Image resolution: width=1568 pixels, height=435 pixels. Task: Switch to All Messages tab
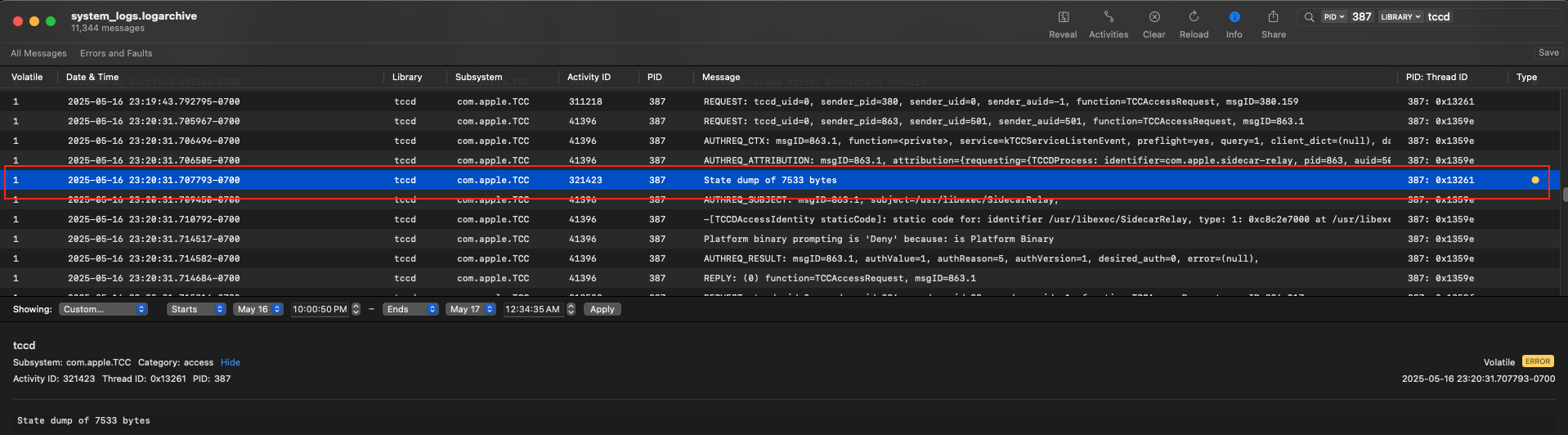coord(38,53)
